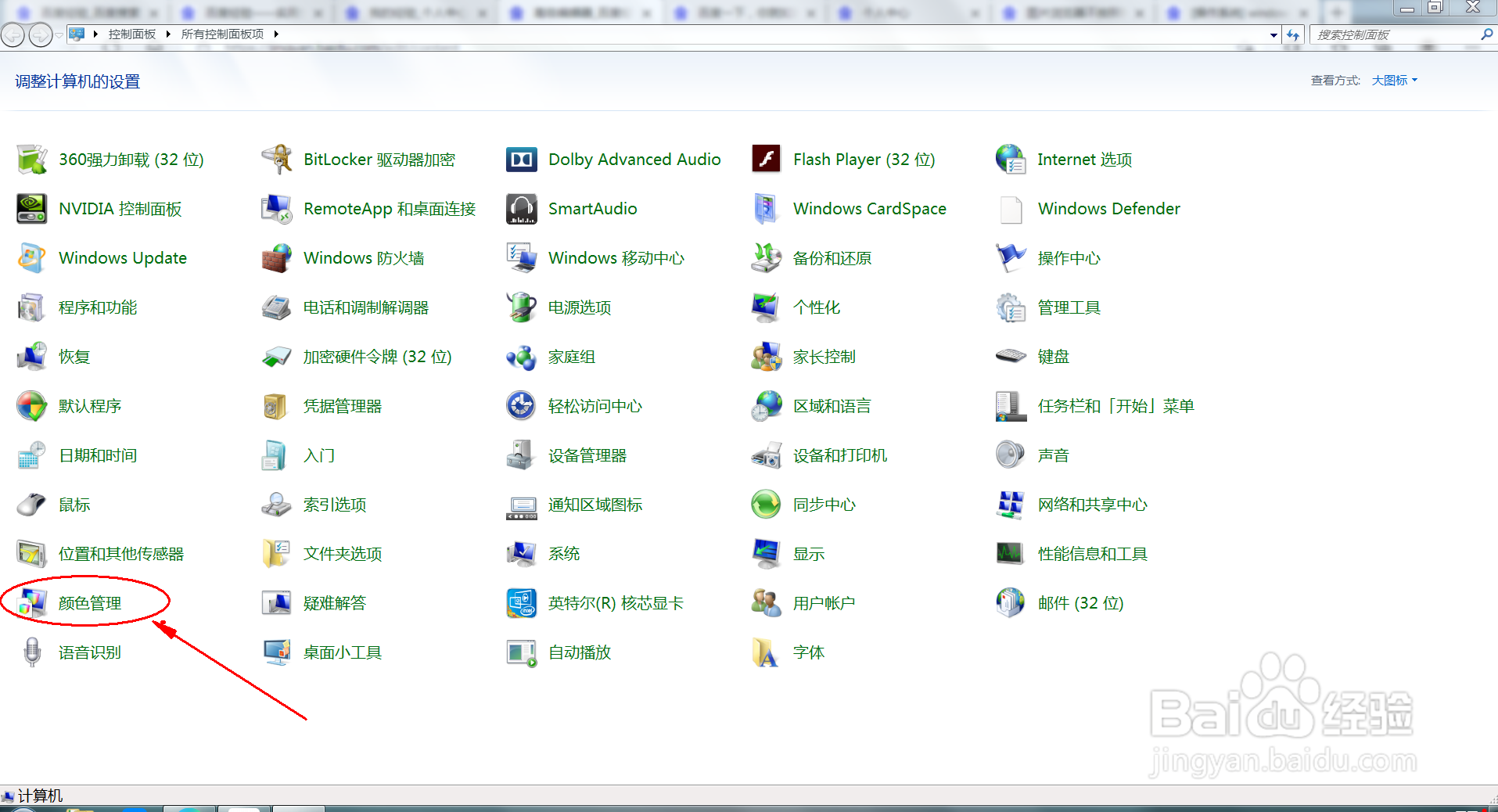The height and width of the screenshot is (812, 1498).
Task: Click the Windows CardSpace icon
Action: point(767,209)
